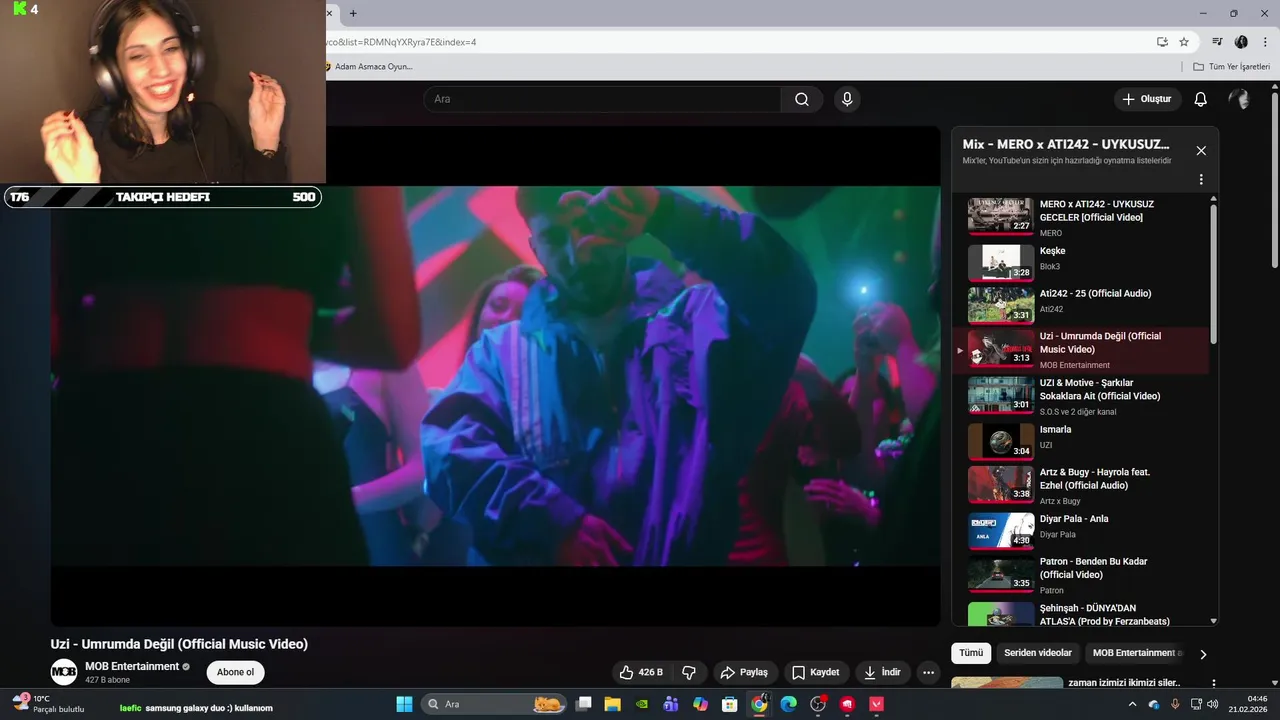Open Windows Start menu

point(404,704)
